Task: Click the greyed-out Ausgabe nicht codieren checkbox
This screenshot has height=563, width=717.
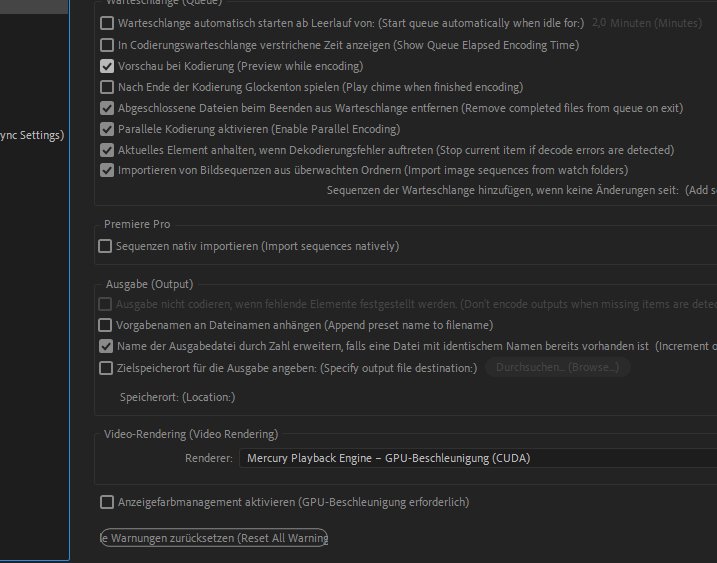Action: (x=105, y=304)
